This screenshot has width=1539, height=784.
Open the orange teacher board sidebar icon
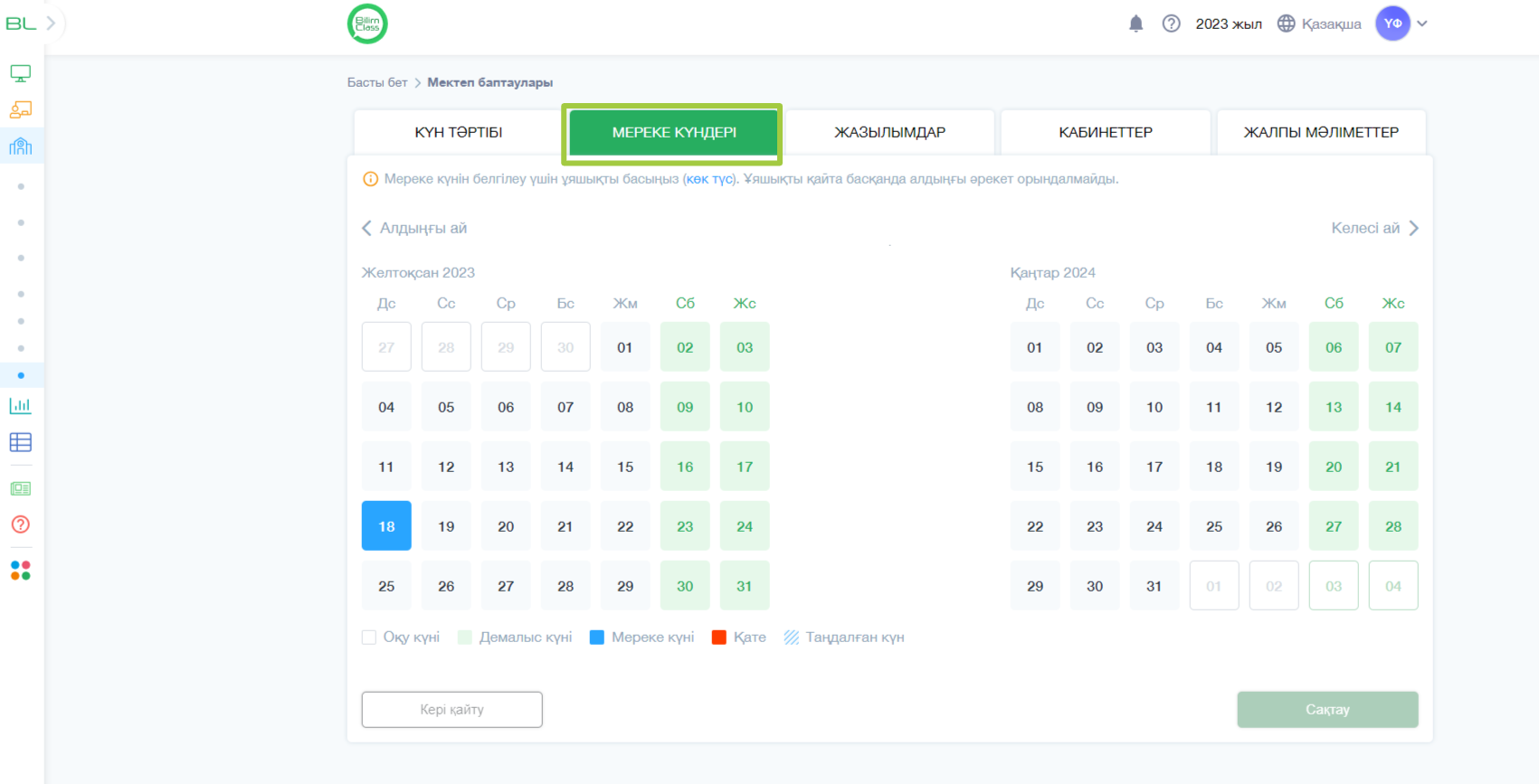pyautogui.click(x=21, y=109)
